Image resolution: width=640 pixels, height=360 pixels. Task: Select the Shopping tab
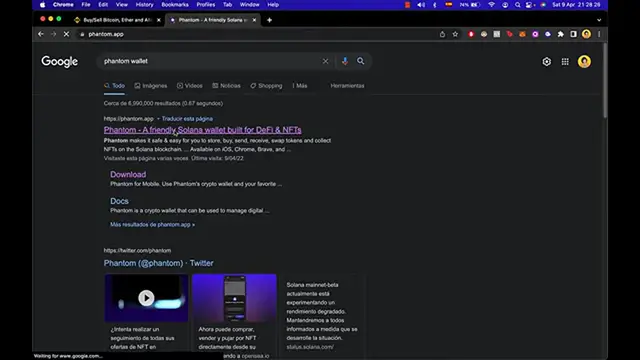pos(266,86)
